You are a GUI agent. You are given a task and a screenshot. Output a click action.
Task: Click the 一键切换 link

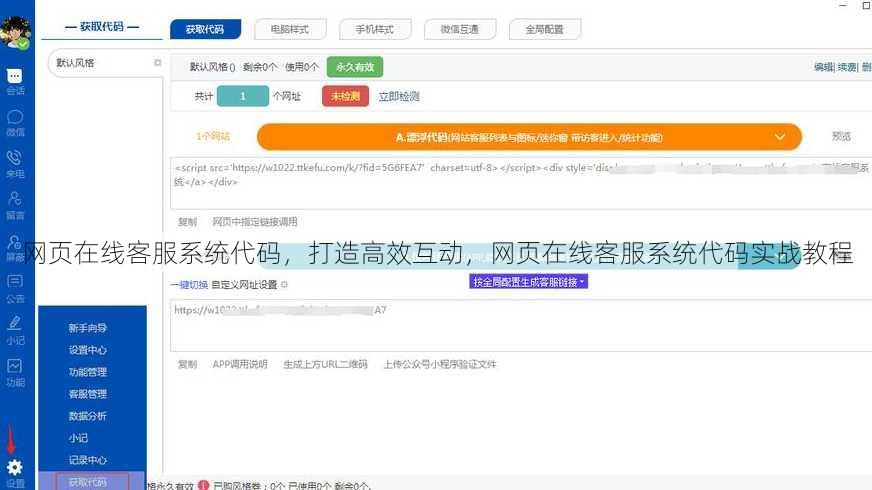pyautogui.click(x=189, y=285)
